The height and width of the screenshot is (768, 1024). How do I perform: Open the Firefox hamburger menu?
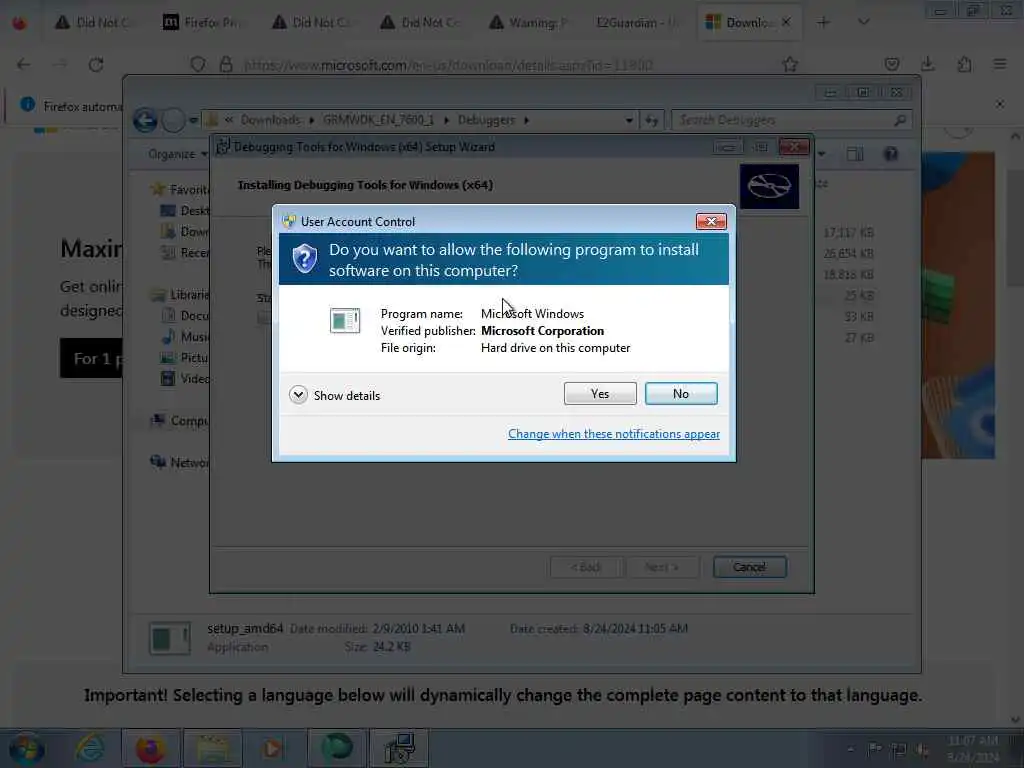[1000, 65]
